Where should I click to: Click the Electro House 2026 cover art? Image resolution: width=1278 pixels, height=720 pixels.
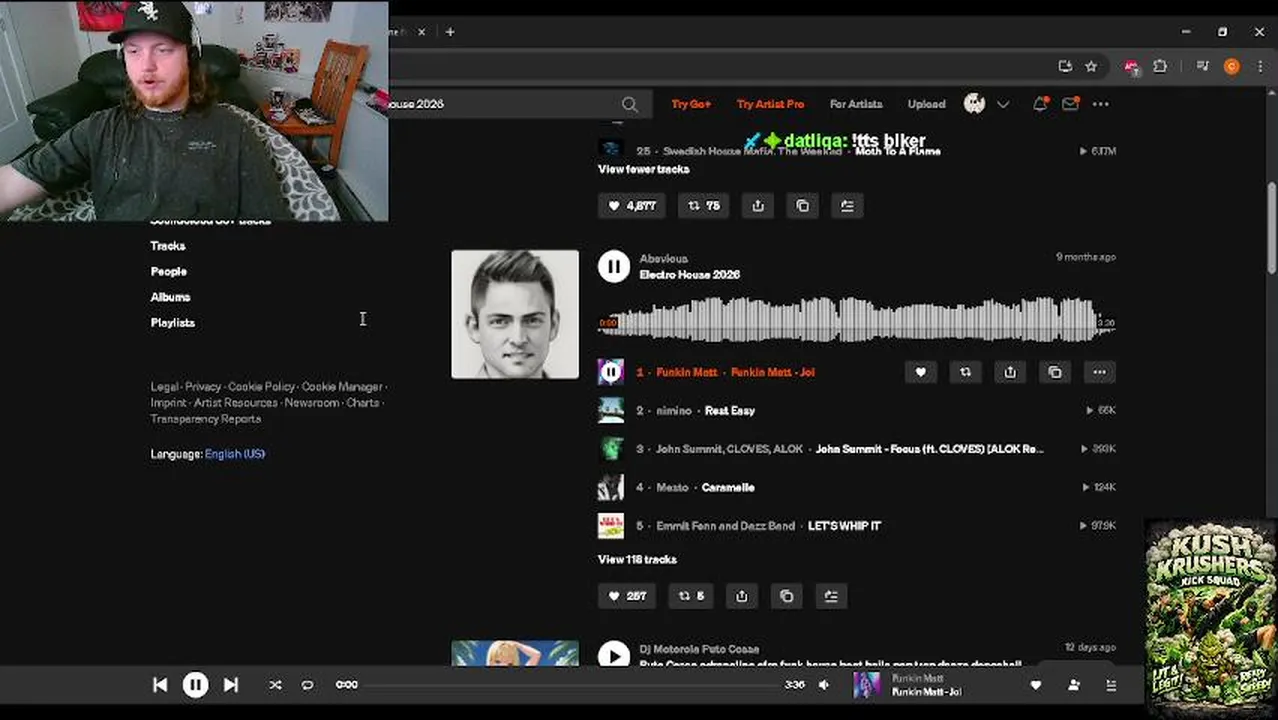pyautogui.click(x=515, y=314)
